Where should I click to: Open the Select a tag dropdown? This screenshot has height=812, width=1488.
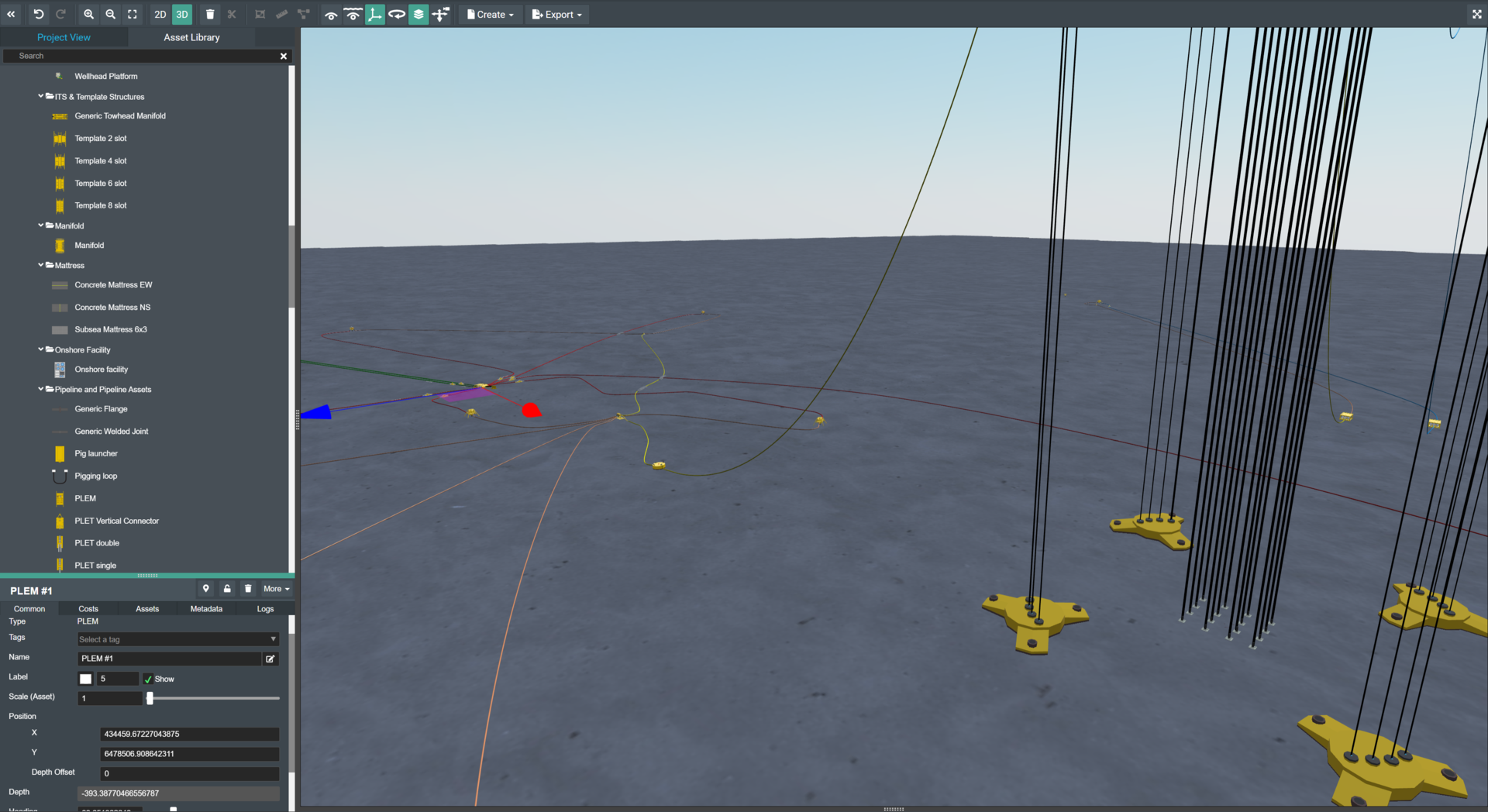[177, 638]
